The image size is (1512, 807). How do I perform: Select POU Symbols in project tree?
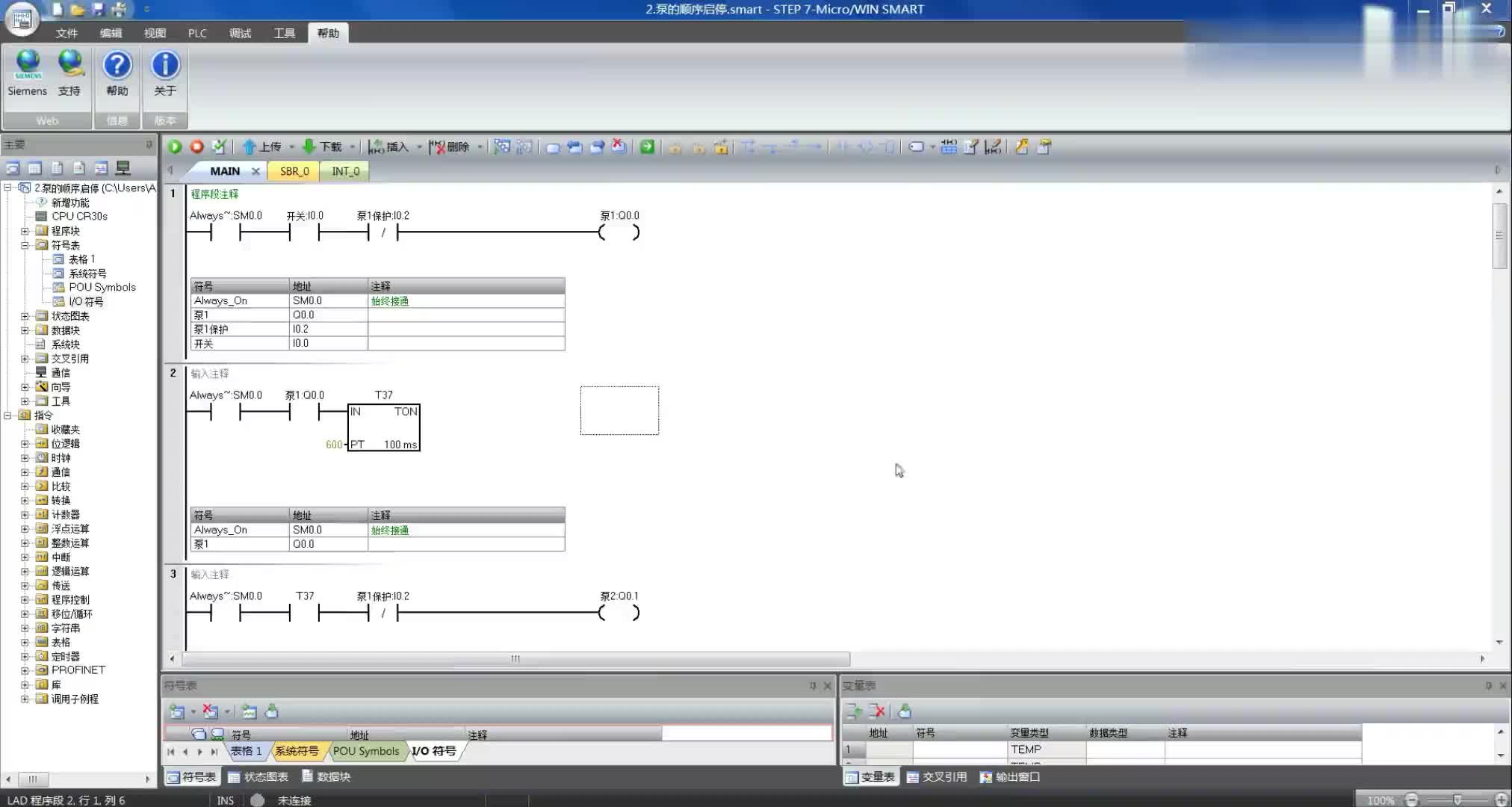click(x=102, y=288)
